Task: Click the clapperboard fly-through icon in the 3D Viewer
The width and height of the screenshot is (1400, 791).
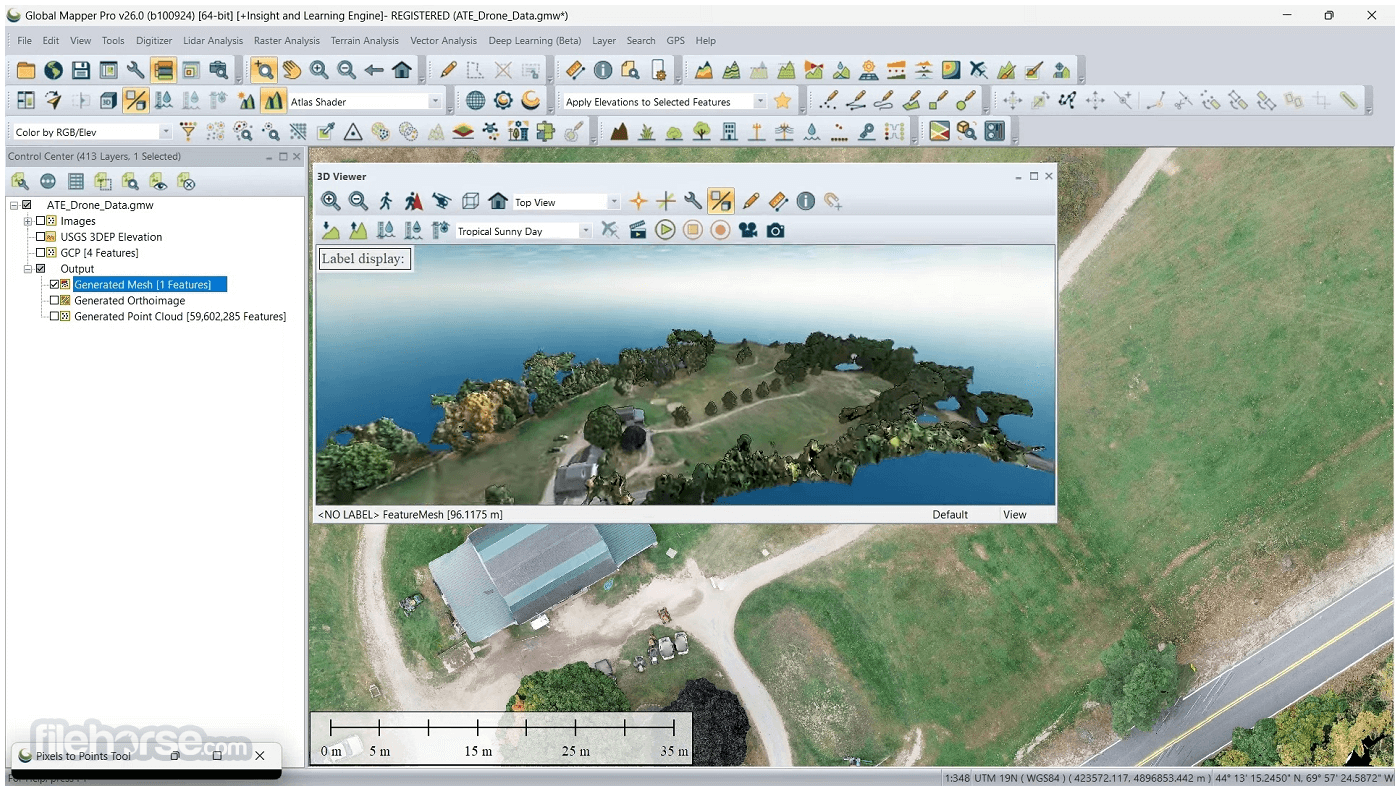Action: (x=637, y=230)
